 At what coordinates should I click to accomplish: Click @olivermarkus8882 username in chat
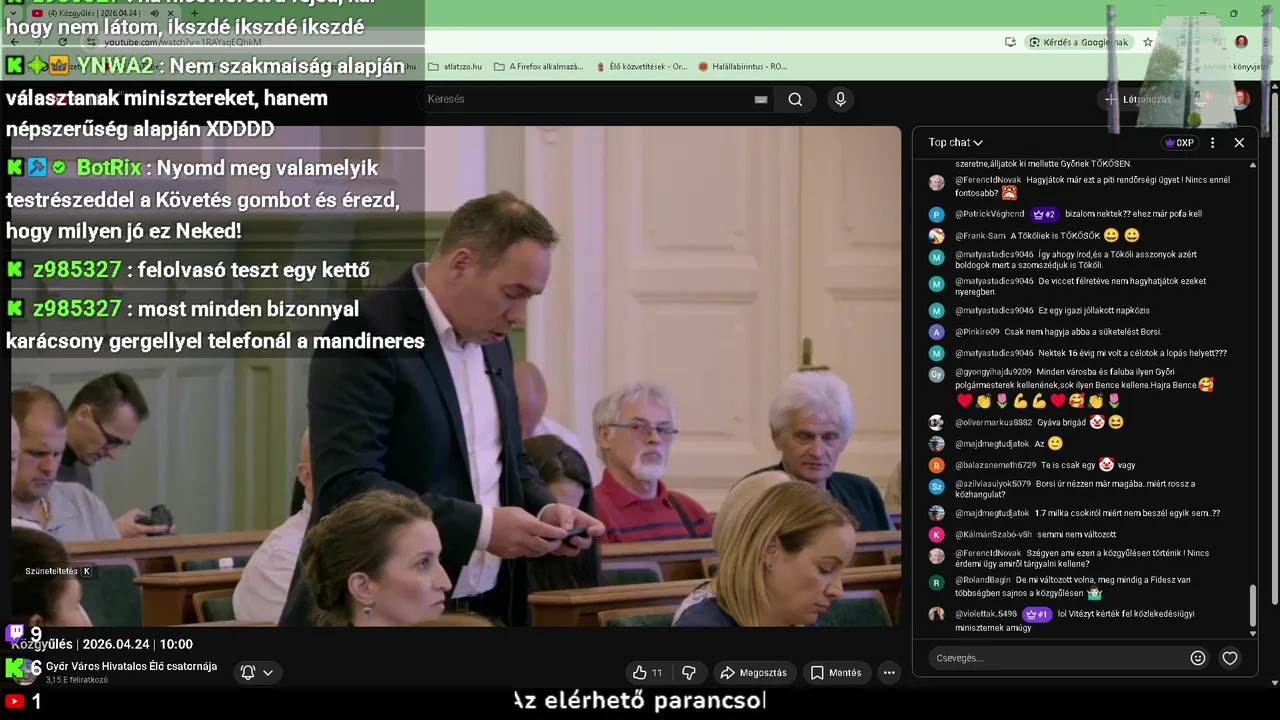993,423
